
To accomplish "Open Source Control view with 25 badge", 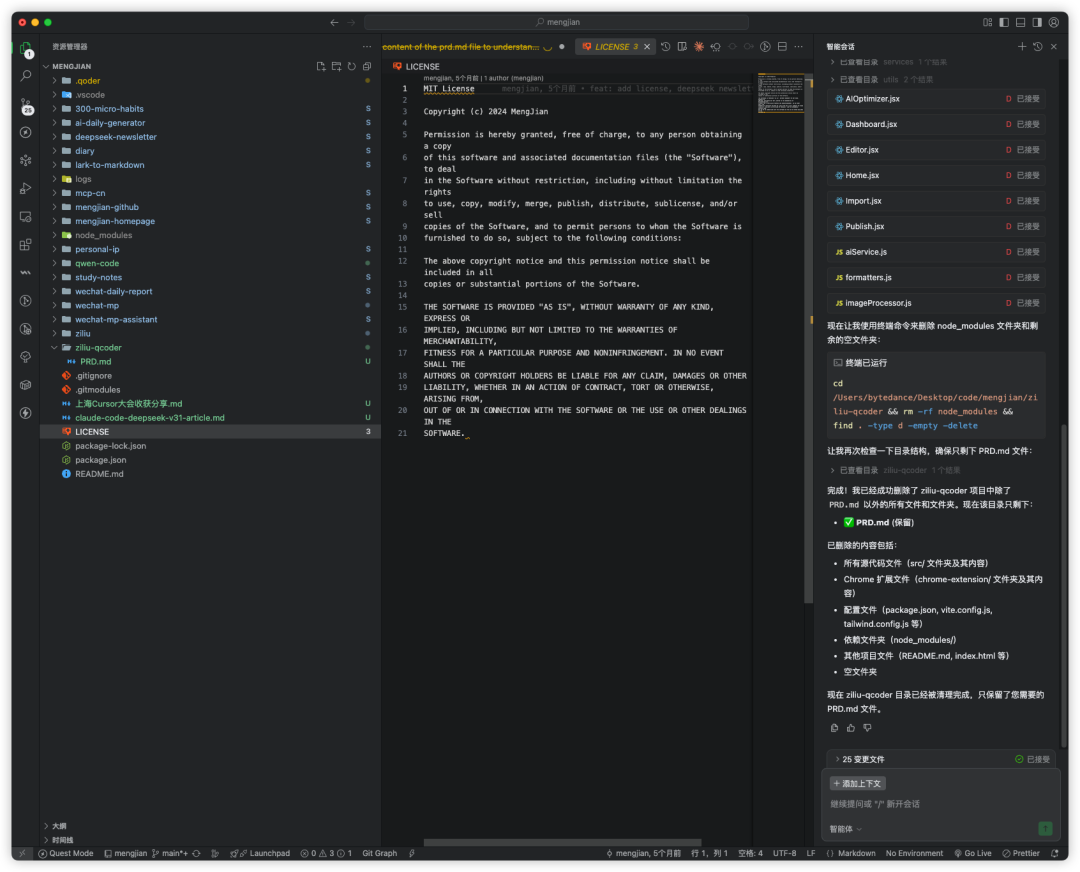I will pyautogui.click(x=26, y=104).
